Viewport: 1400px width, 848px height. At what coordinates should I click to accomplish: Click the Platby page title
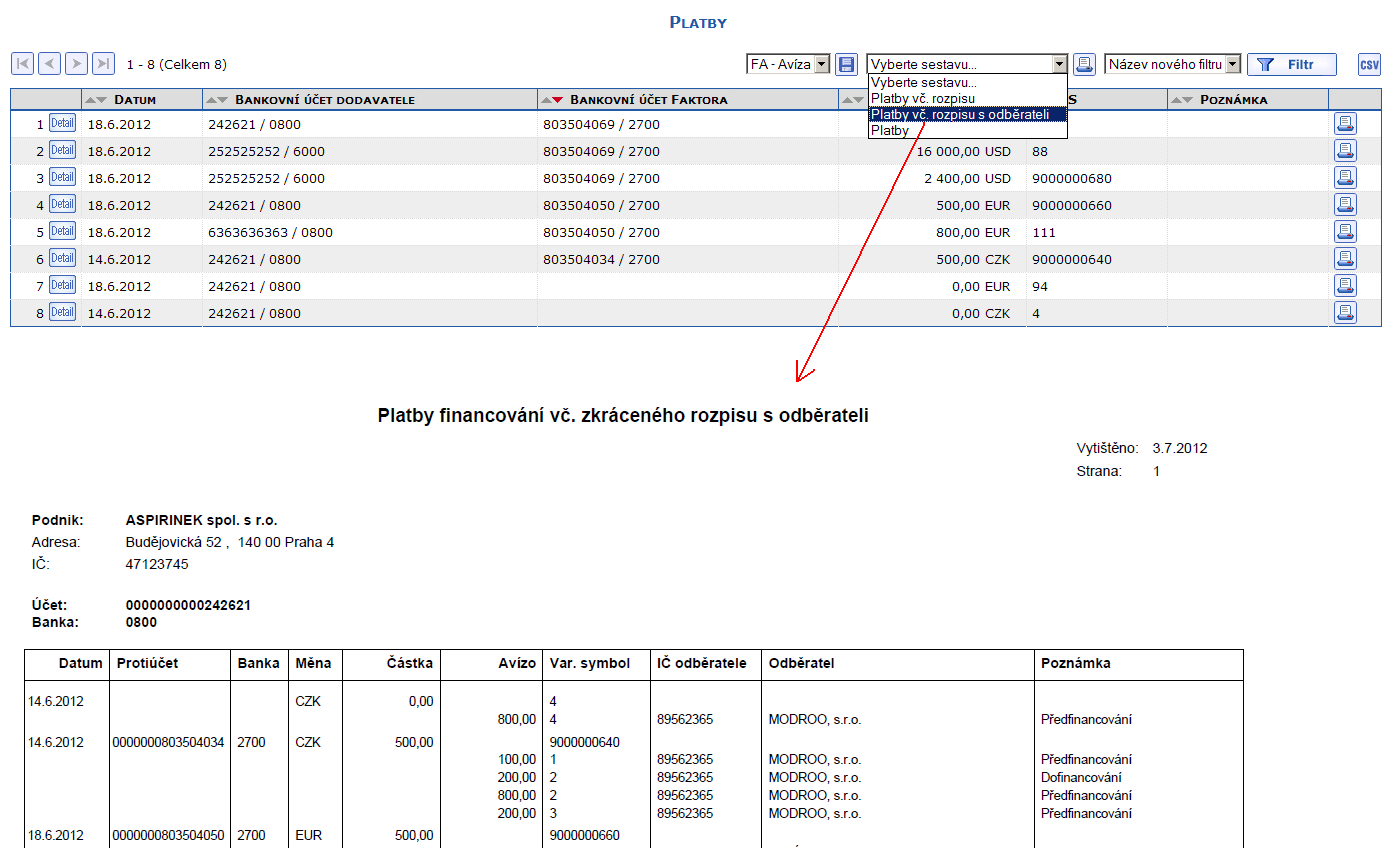coord(698,22)
